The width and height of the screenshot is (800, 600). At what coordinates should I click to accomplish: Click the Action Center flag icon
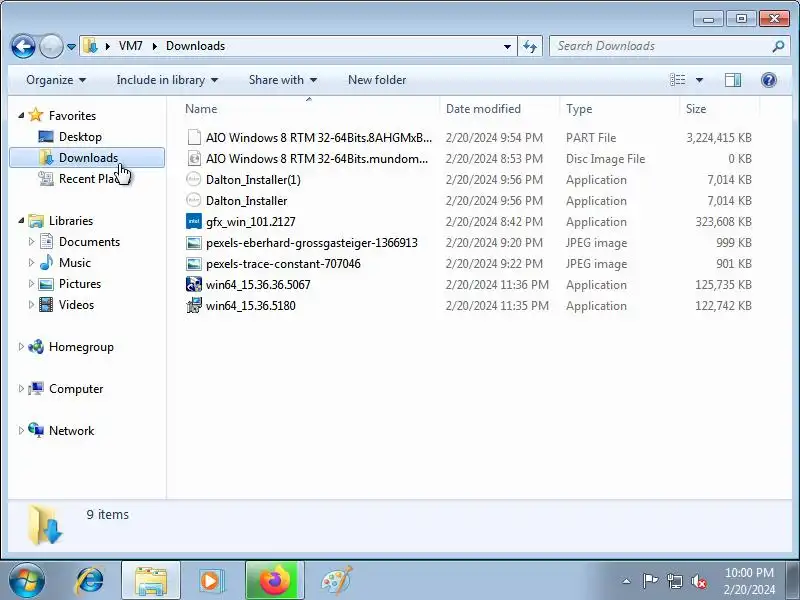[x=651, y=581]
